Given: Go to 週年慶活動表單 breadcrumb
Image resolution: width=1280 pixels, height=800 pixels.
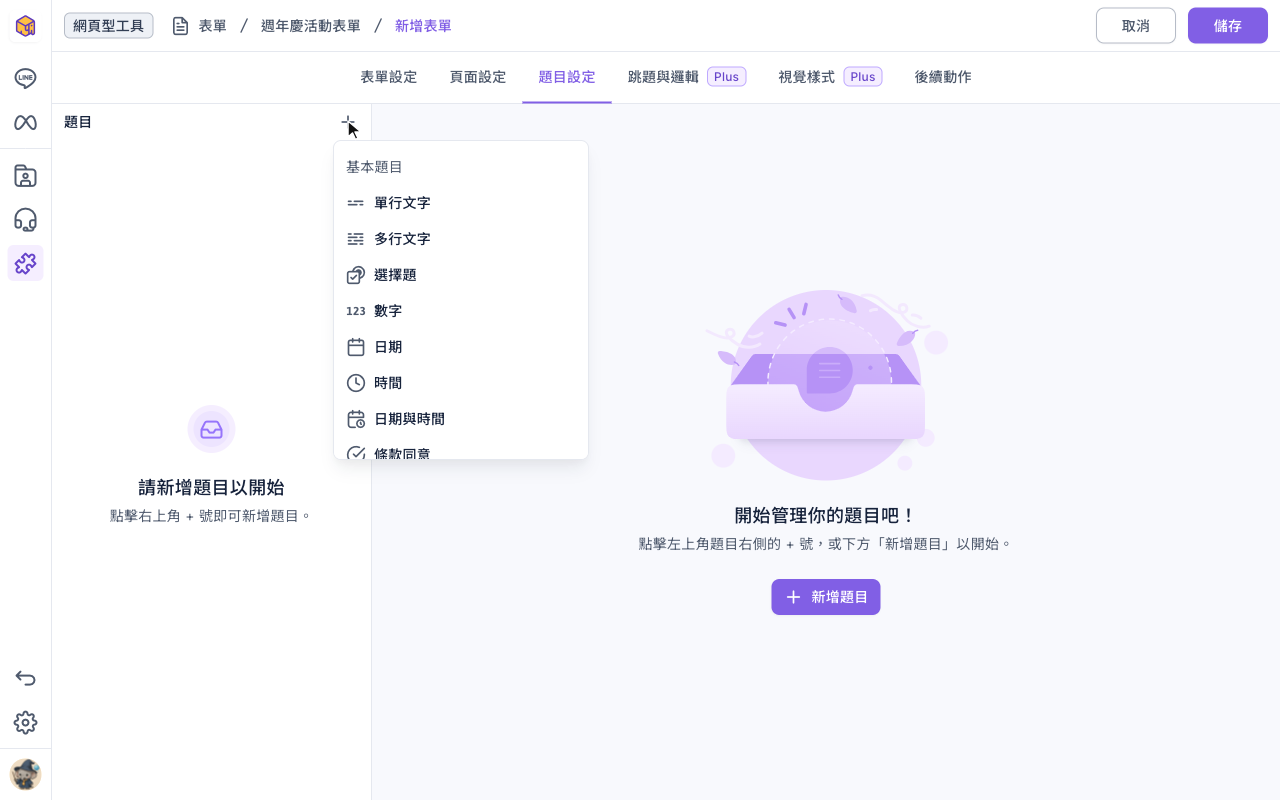Looking at the screenshot, I should 310,26.
